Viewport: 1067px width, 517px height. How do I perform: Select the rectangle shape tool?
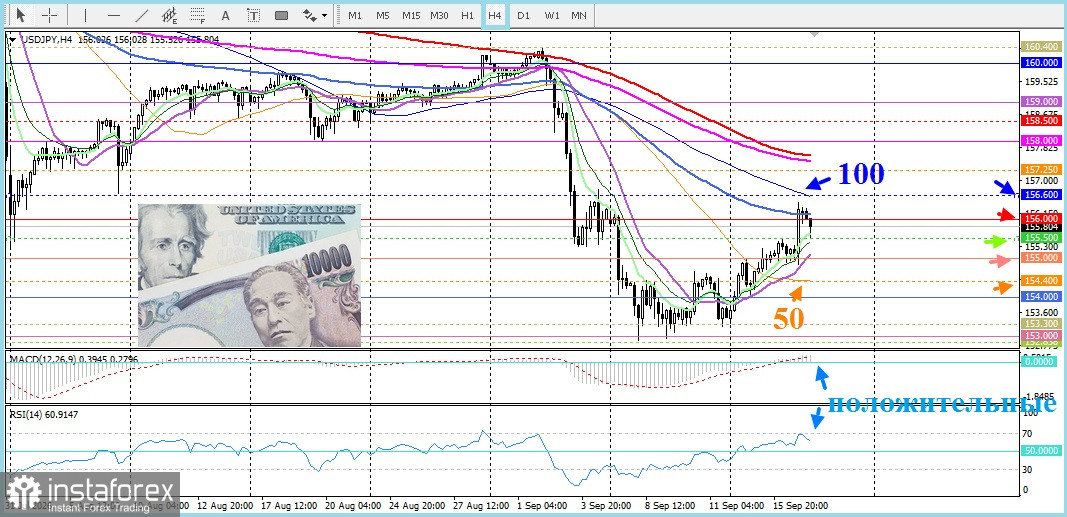coord(281,15)
